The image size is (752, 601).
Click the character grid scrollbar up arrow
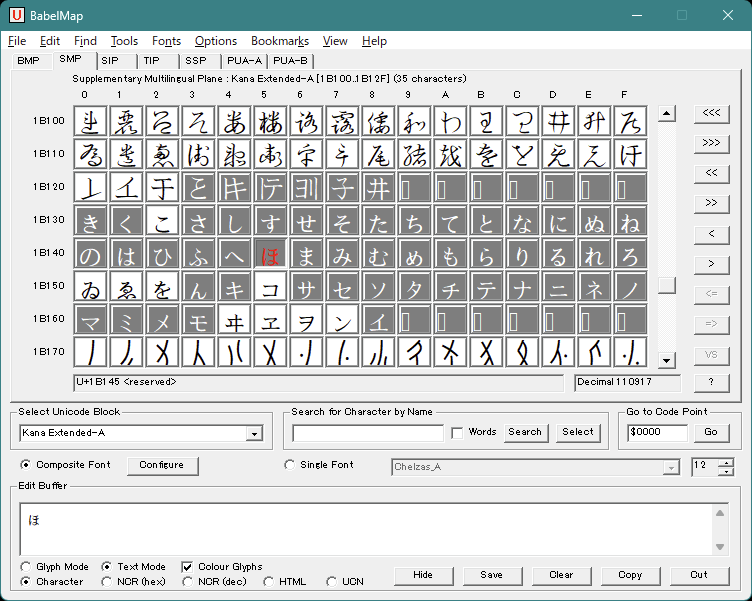pyautogui.click(x=666, y=114)
